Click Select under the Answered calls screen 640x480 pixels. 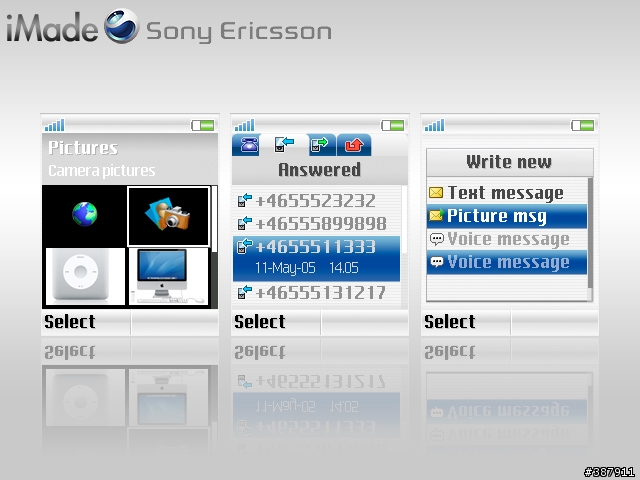pyautogui.click(x=260, y=322)
